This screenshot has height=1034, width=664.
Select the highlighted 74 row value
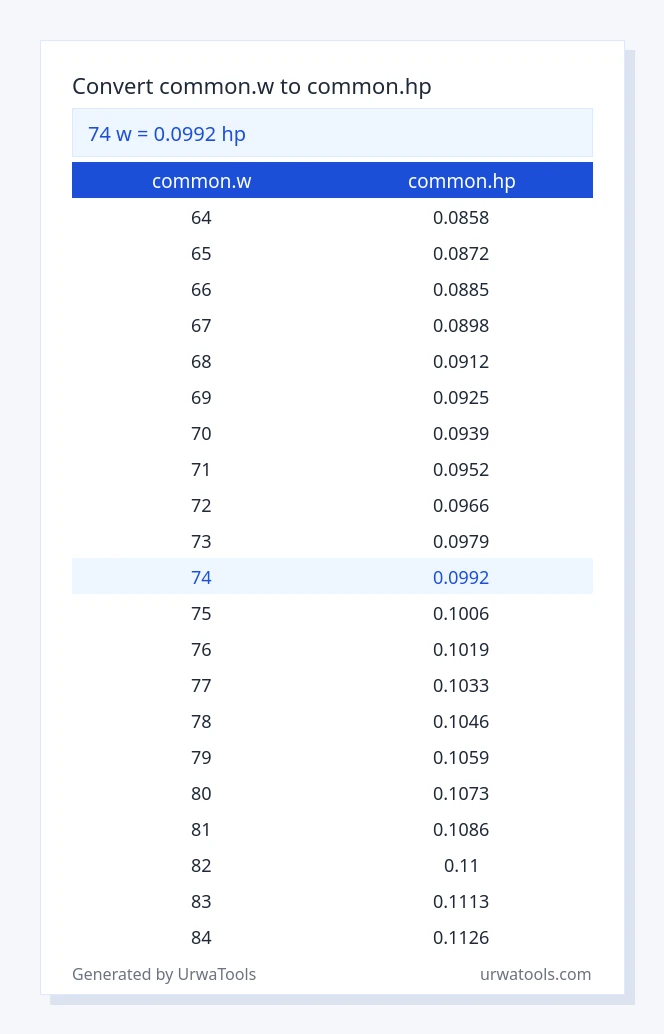click(x=201, y=577)
